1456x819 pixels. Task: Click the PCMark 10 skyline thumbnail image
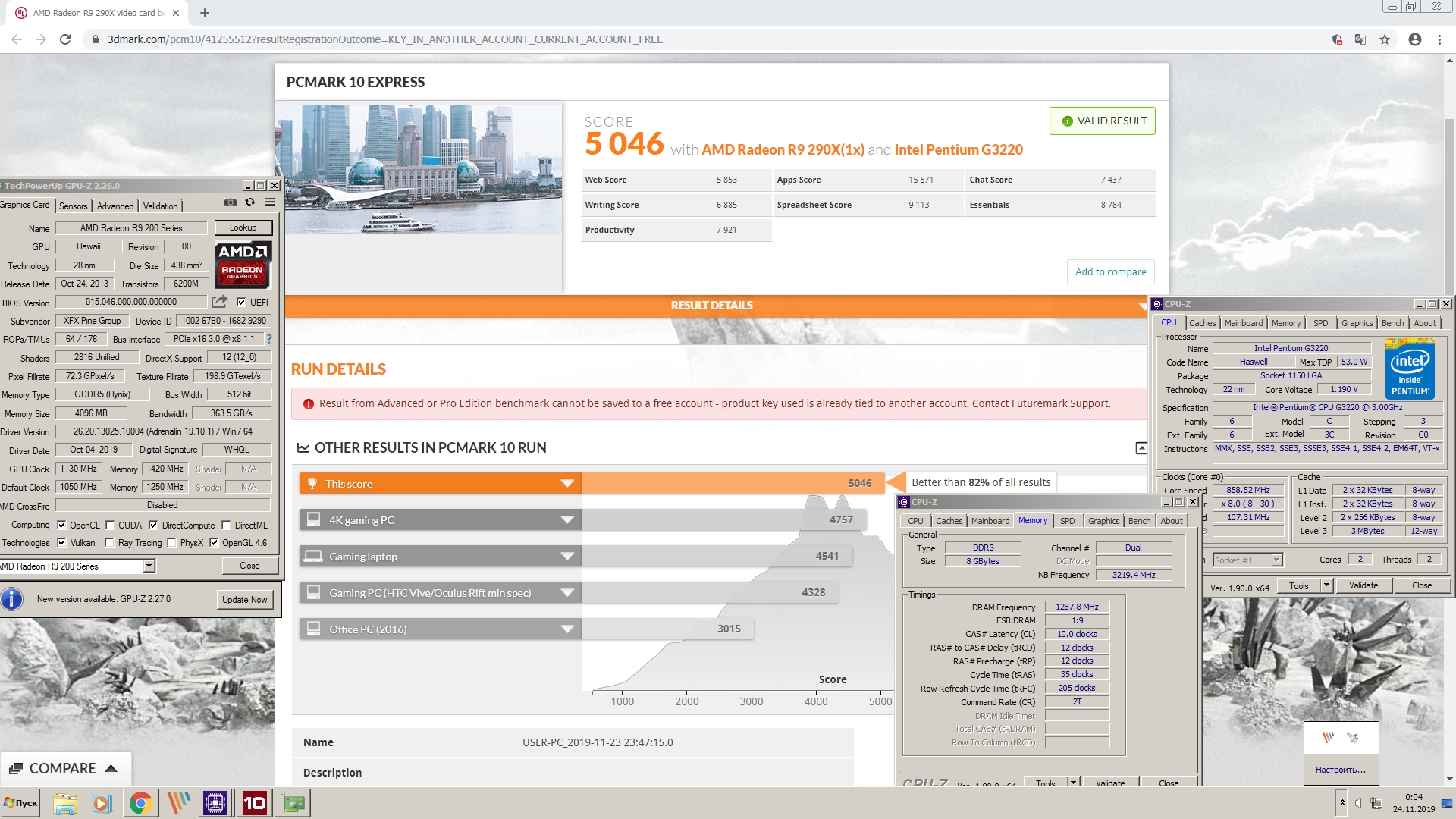[419, 168]
